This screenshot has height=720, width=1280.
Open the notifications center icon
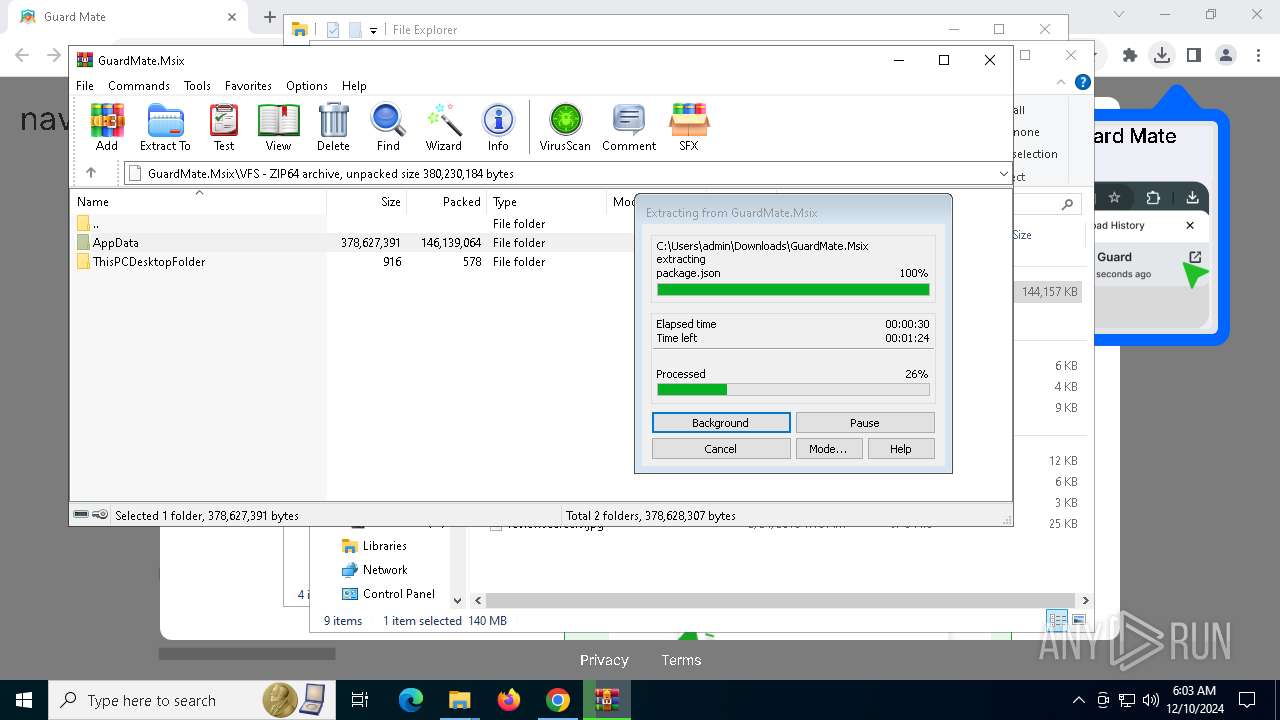point(1247,700)
